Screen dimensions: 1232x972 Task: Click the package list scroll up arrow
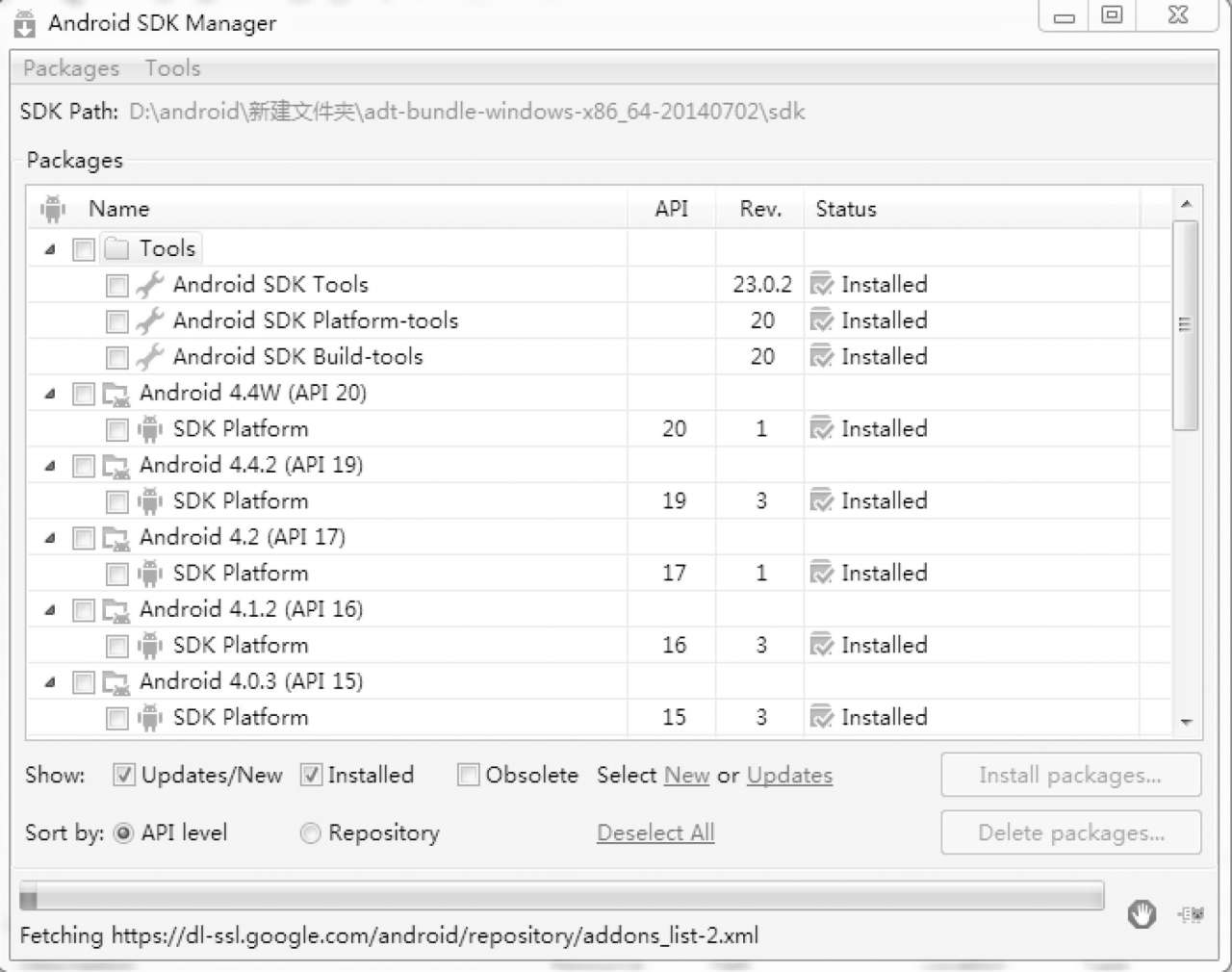[1186, 204]
